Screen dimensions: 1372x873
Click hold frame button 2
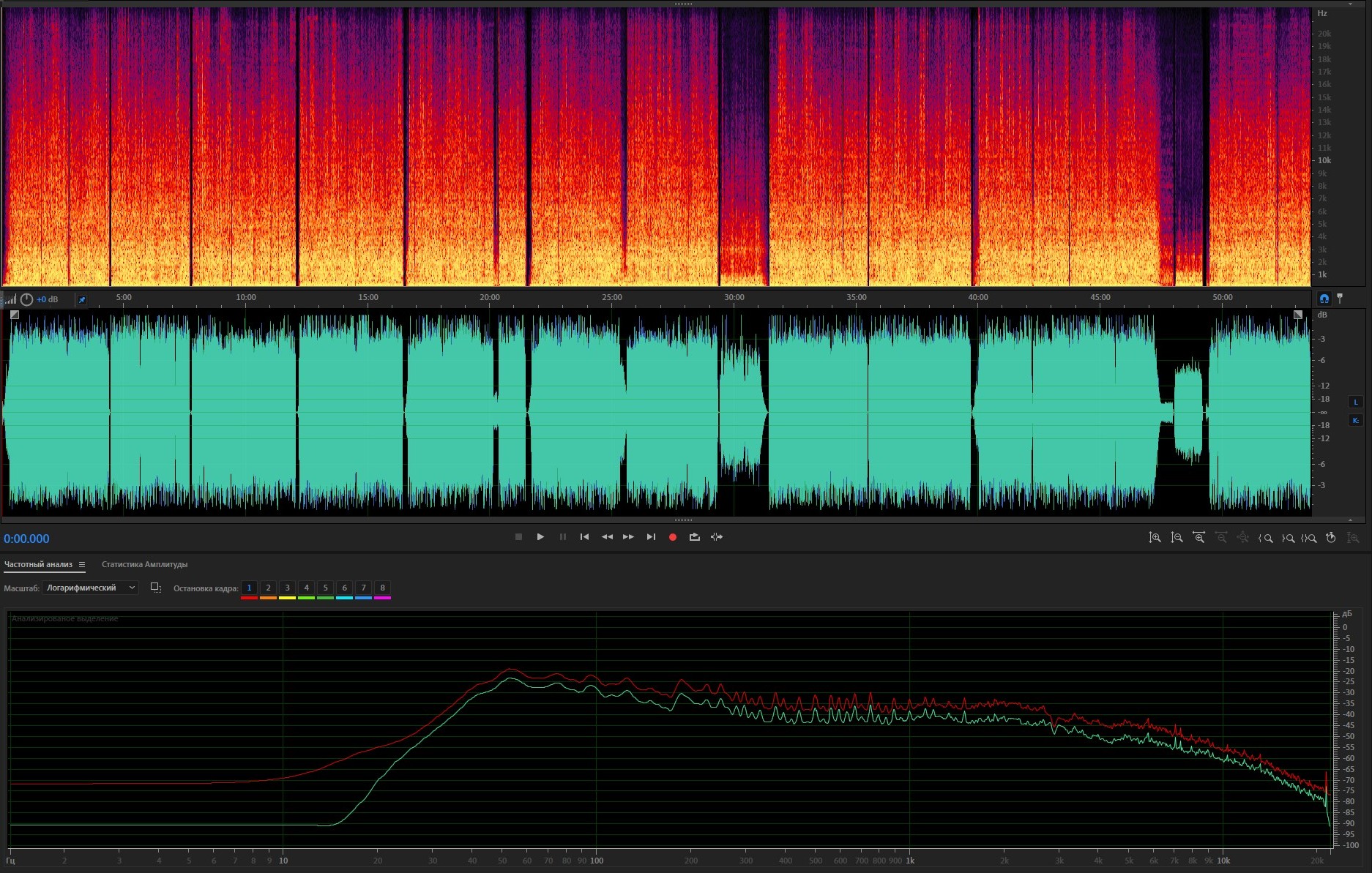tap(268, 588)
